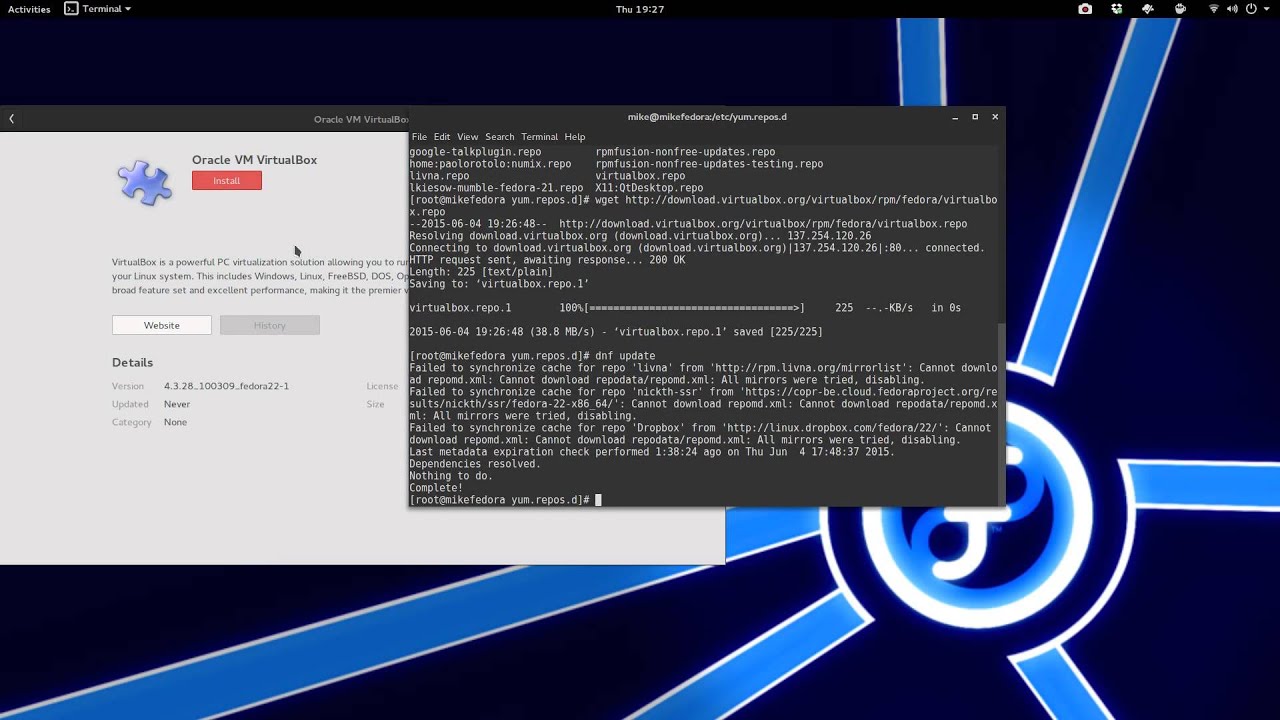Minimize the terminal window
Viewport: 1280px width, 720px height.
pos(956,117)
